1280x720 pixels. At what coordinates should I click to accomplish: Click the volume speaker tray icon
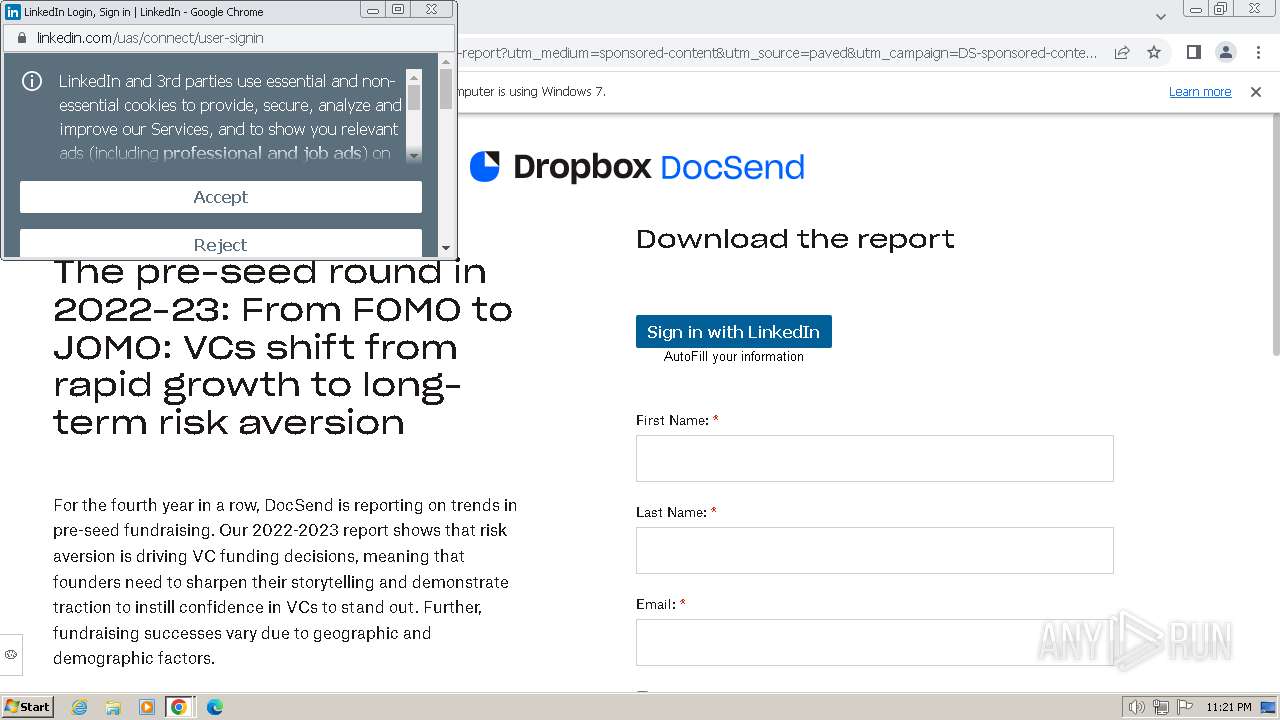pos(1136,707)
